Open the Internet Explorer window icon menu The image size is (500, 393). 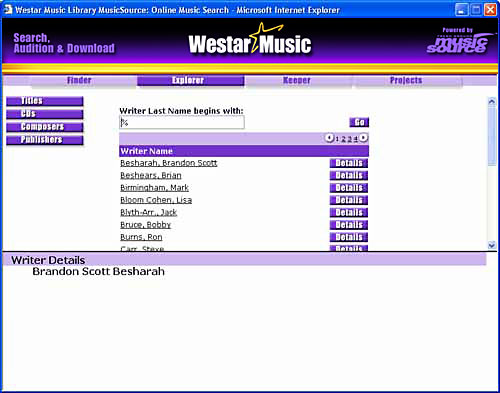click(x=7, y=10)
